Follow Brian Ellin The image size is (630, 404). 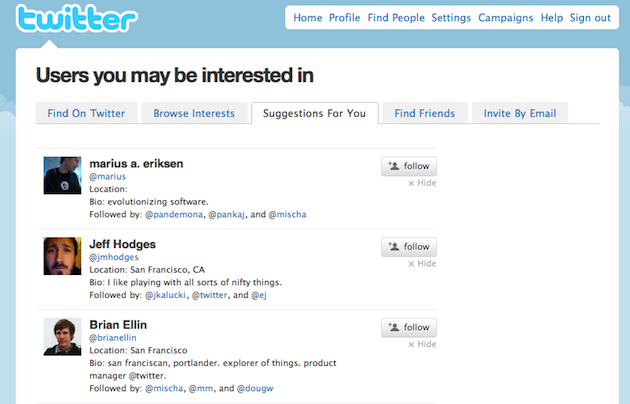point(409,328)
